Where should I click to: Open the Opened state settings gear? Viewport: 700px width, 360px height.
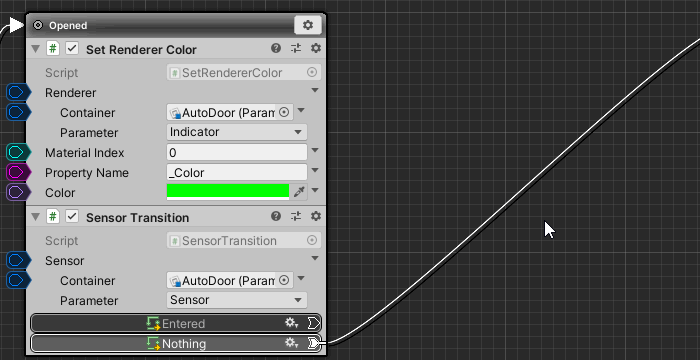click(x=308, y=25)
